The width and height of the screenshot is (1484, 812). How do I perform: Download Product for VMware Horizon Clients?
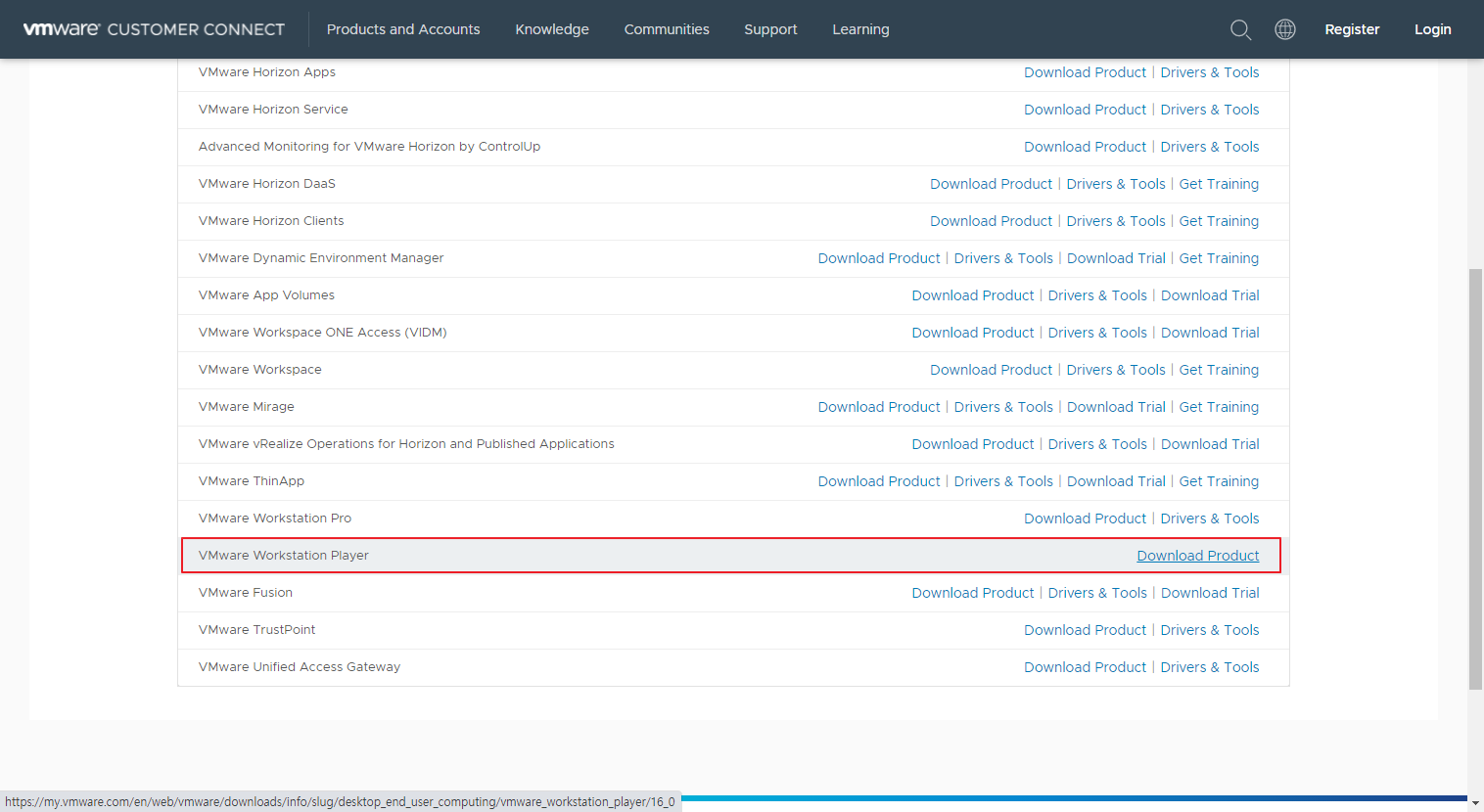[992, 221]
